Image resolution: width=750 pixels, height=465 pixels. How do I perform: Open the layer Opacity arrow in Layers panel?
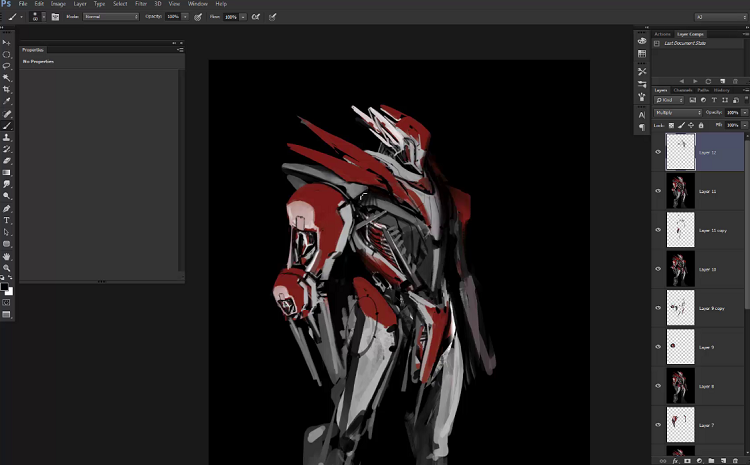744,113
